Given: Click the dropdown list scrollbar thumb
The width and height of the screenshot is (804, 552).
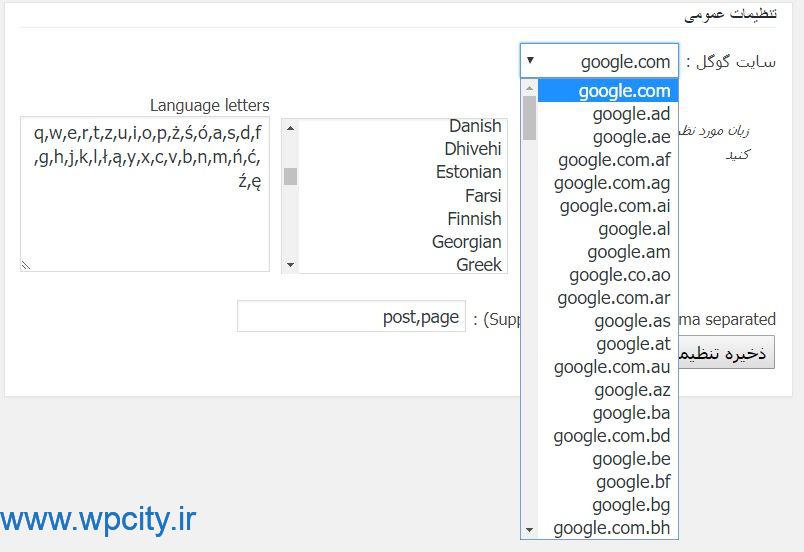Looking at the screenshot, I should pyautogui.click(x=530, y=118).
